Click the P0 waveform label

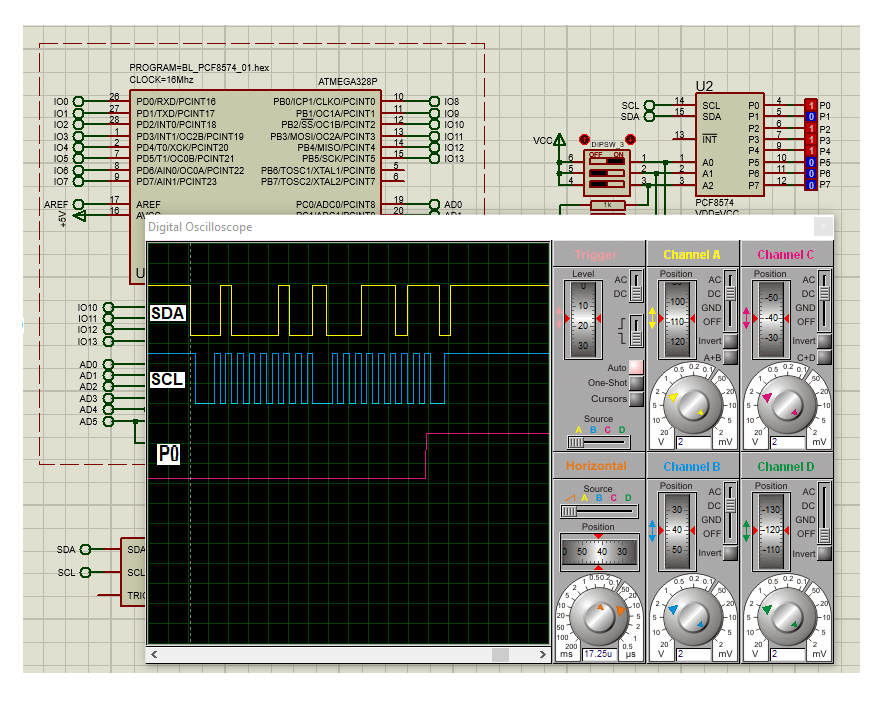pyautogui.click(x=169, y=453)
